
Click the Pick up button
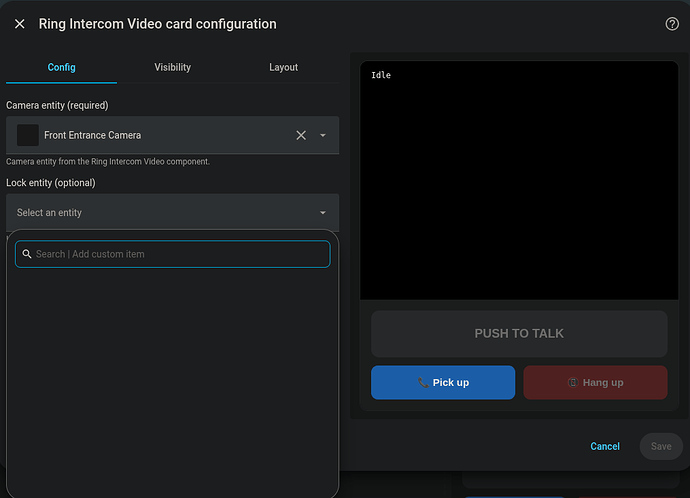click(443, 382)
